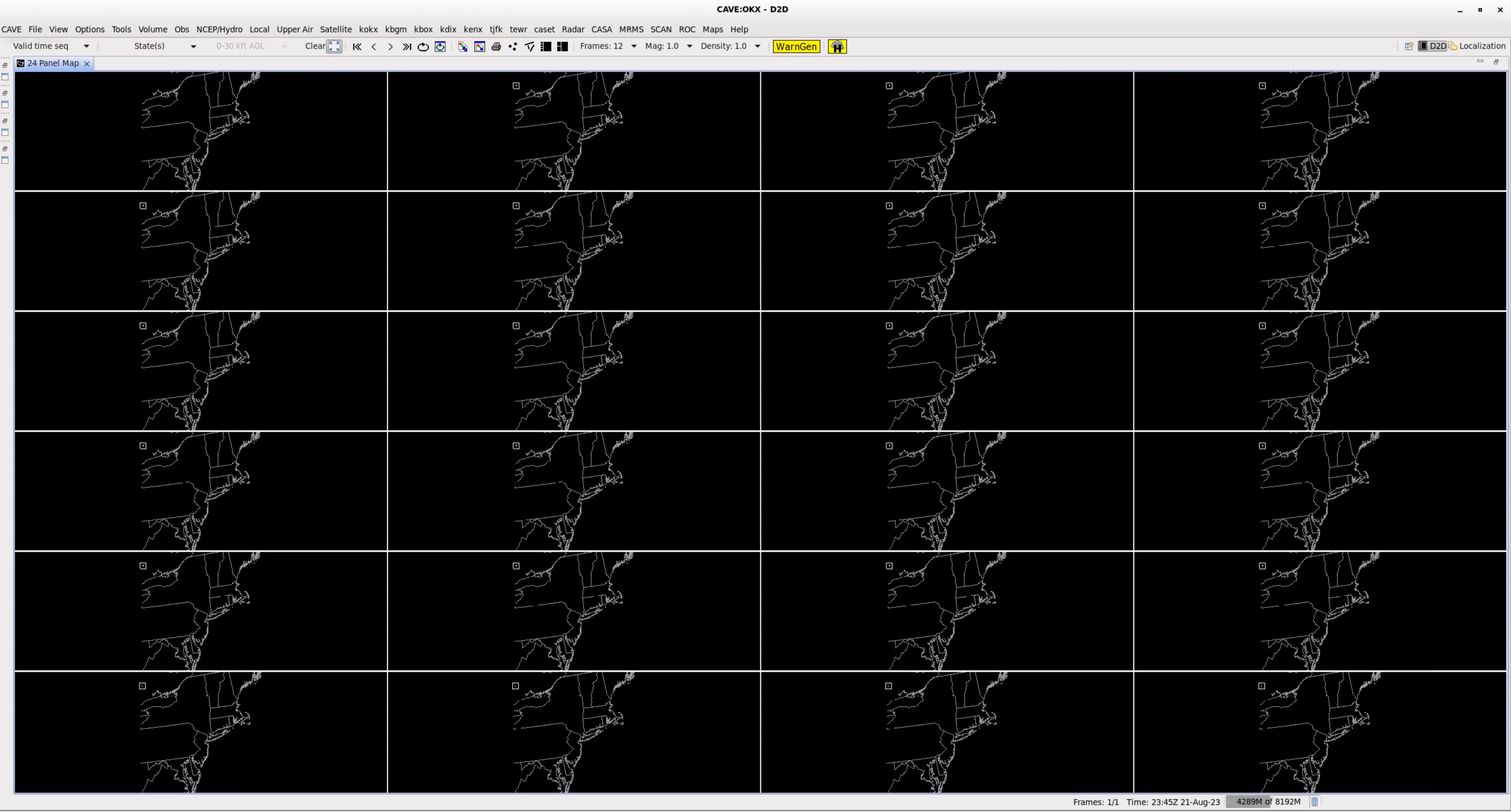This screenshot has width=1511, height=812.
Task: Click the printer icon
Action: pyautogui.click(x=496, y=47)
